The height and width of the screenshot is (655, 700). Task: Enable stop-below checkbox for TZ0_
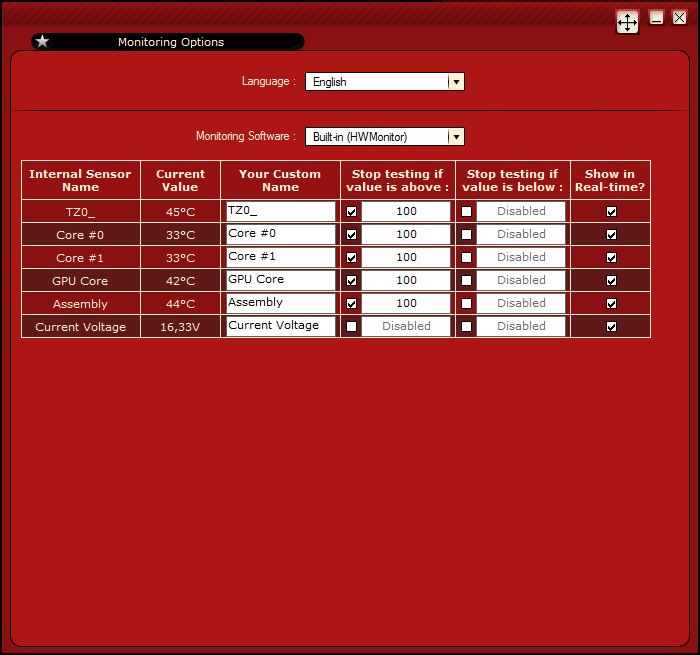coord(466,212)
